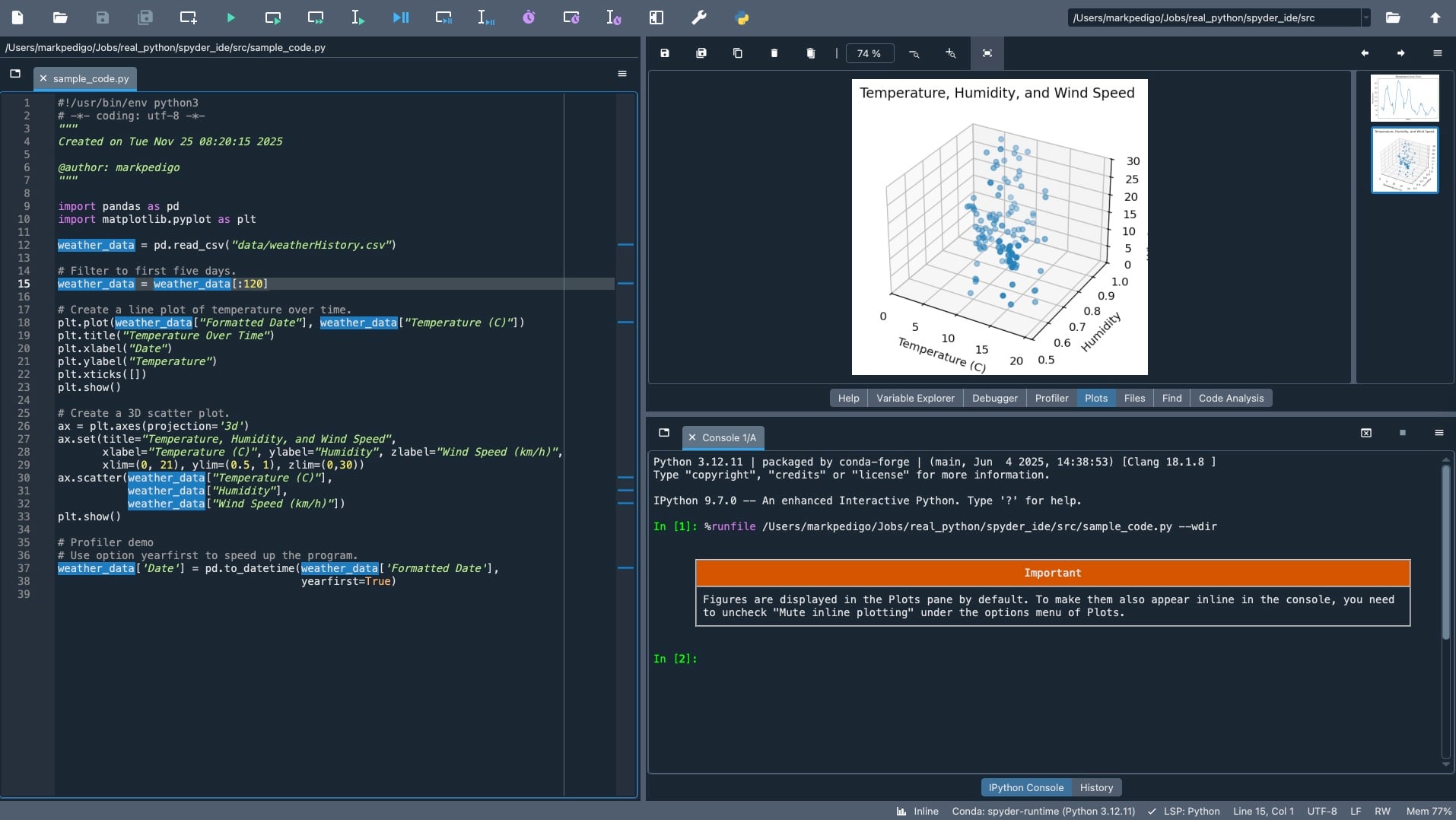Image resolution: width=1456 pixels, height=820 pixels.
Task: Expand the working directory path dropdown
Action: pos(1365,17)
